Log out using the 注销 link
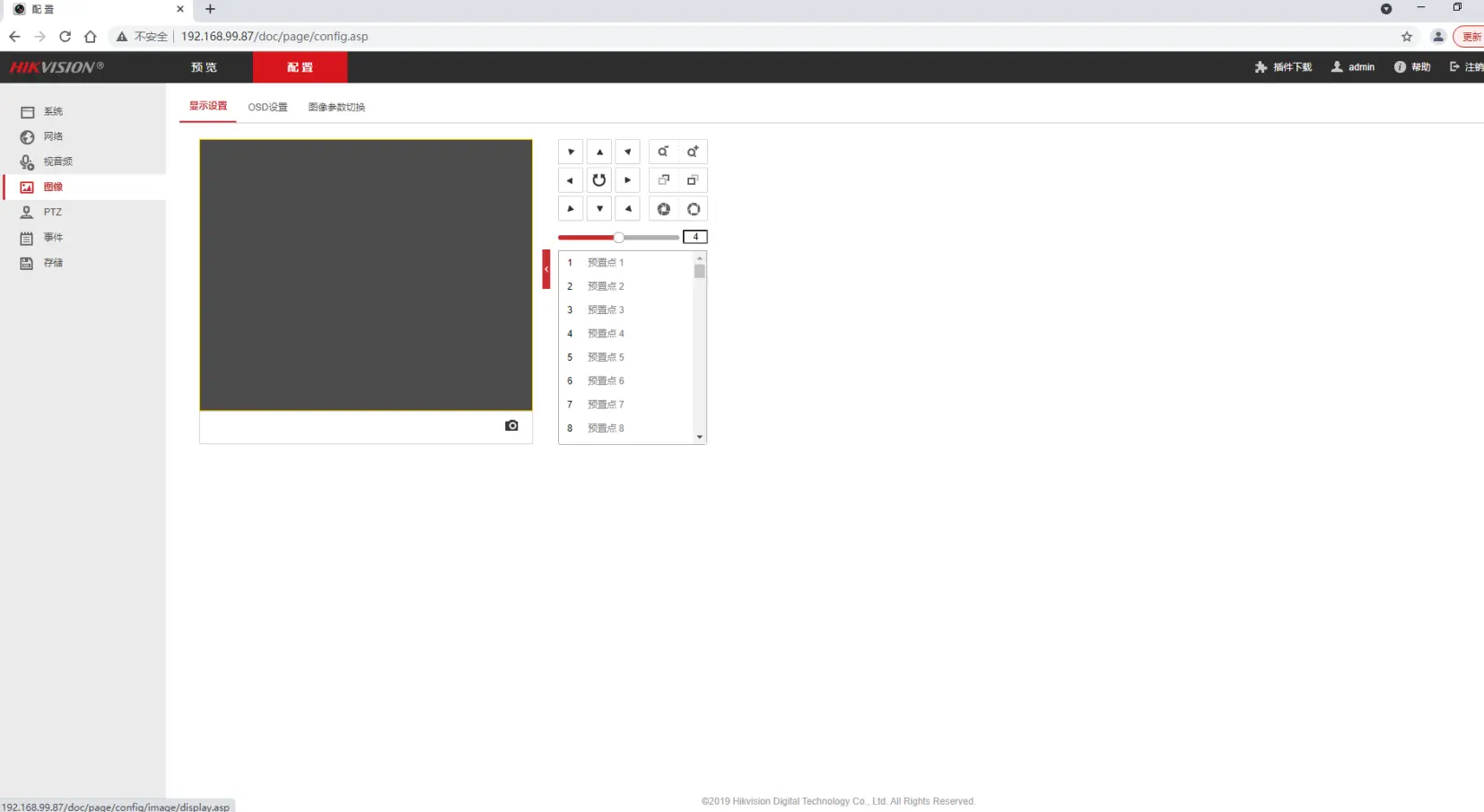Image resolution: width=1484 pixels, height=812 pixels. pyautogui.click(x=1466, y=67)
